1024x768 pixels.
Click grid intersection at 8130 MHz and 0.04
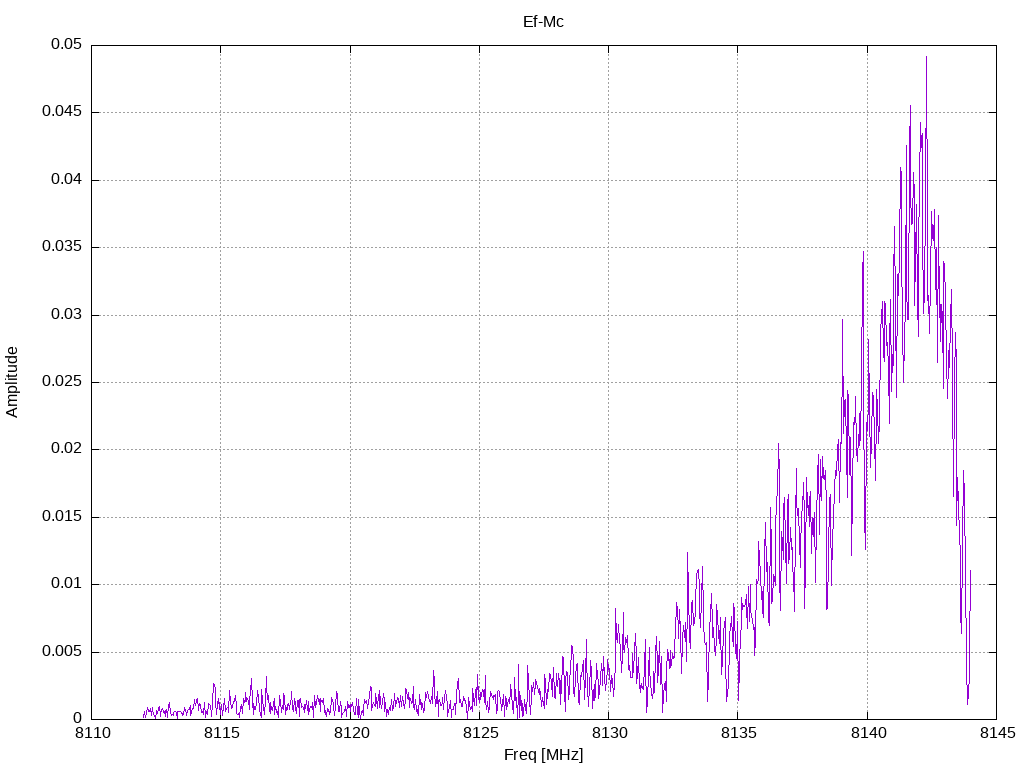point(608,180)
